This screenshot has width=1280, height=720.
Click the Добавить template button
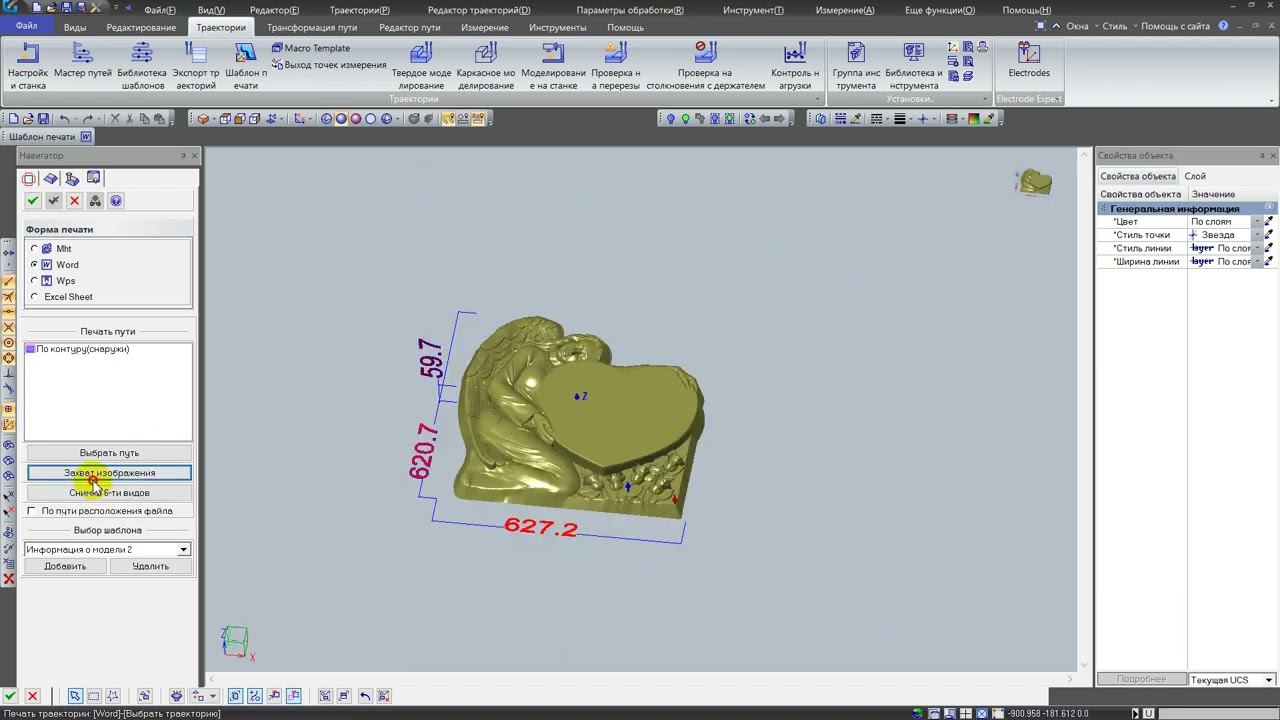click(x=65, y=566)
